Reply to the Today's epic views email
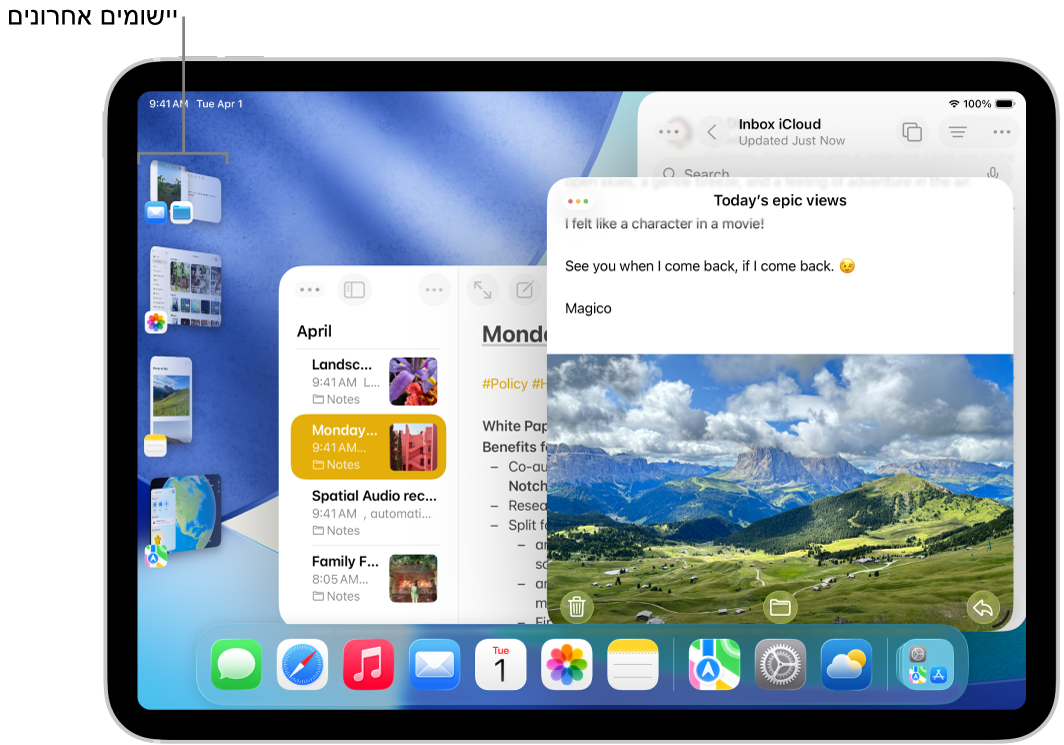 (x=983, y=607)
